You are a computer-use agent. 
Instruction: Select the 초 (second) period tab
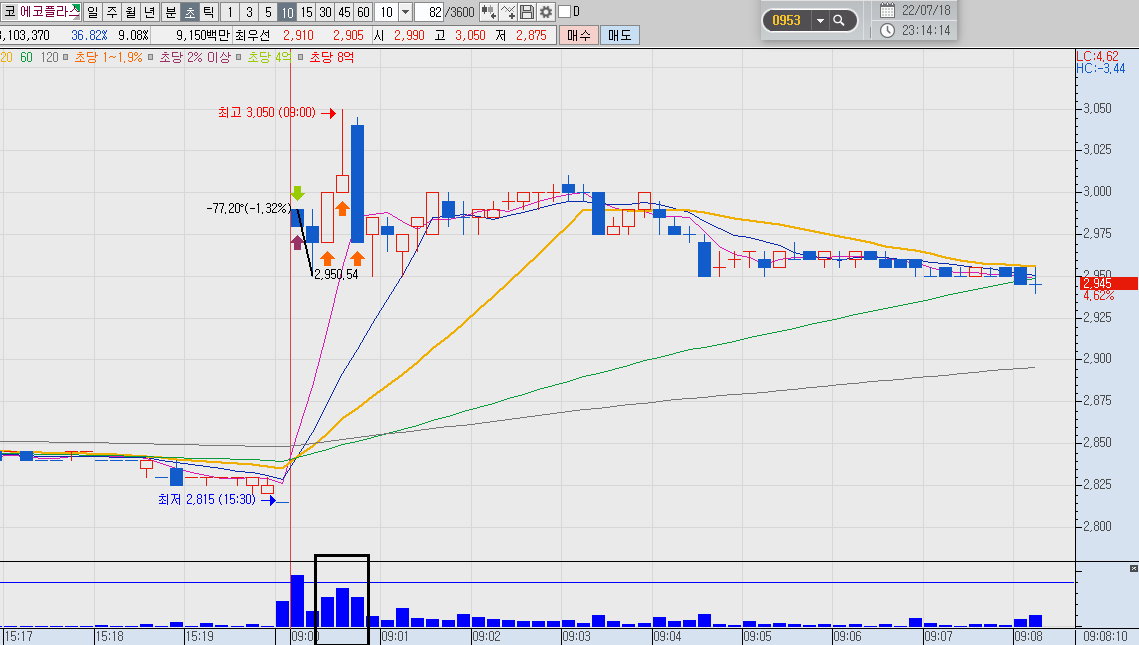click(189, 12)
